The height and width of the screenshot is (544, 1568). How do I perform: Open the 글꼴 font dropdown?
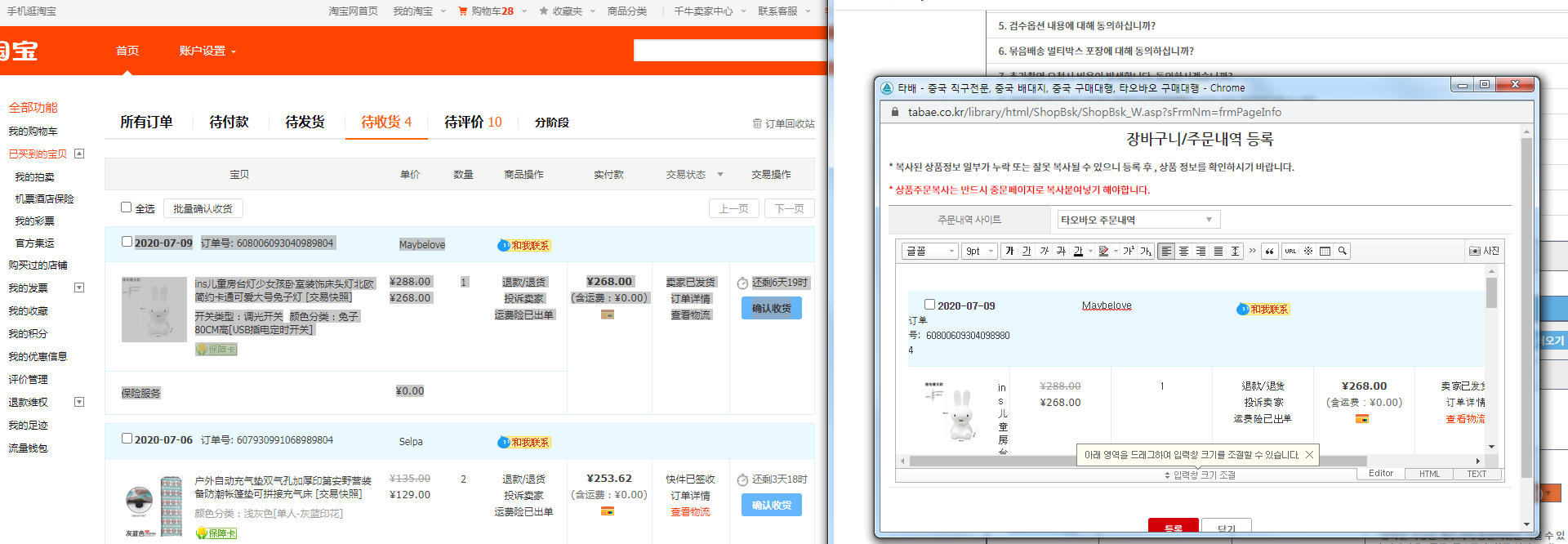[929, 251]
